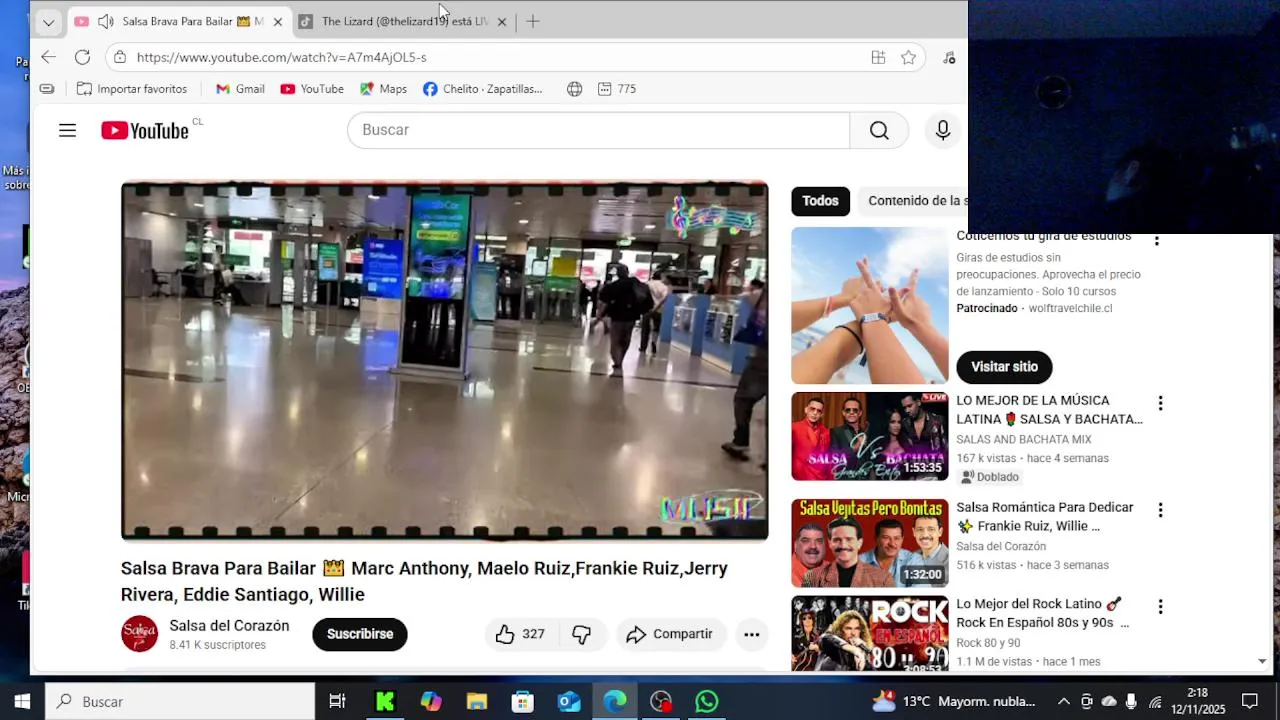The image size is (1280, 720).
Task: Open options for LO MEJOR DE LA MÚSICA LATINA video
Action: tap(1160, 403)
